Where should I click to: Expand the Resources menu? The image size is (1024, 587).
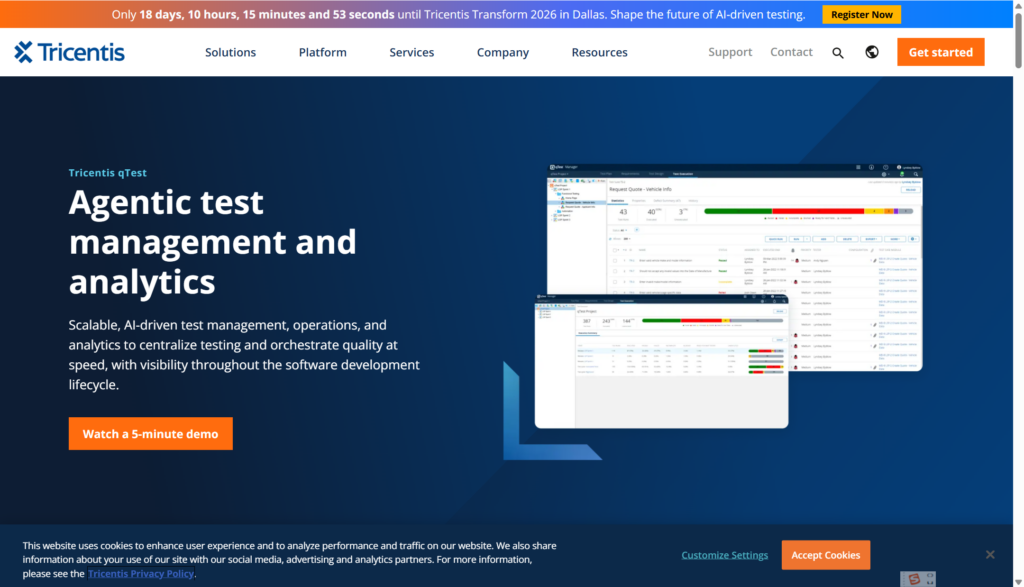coord(600,52)
